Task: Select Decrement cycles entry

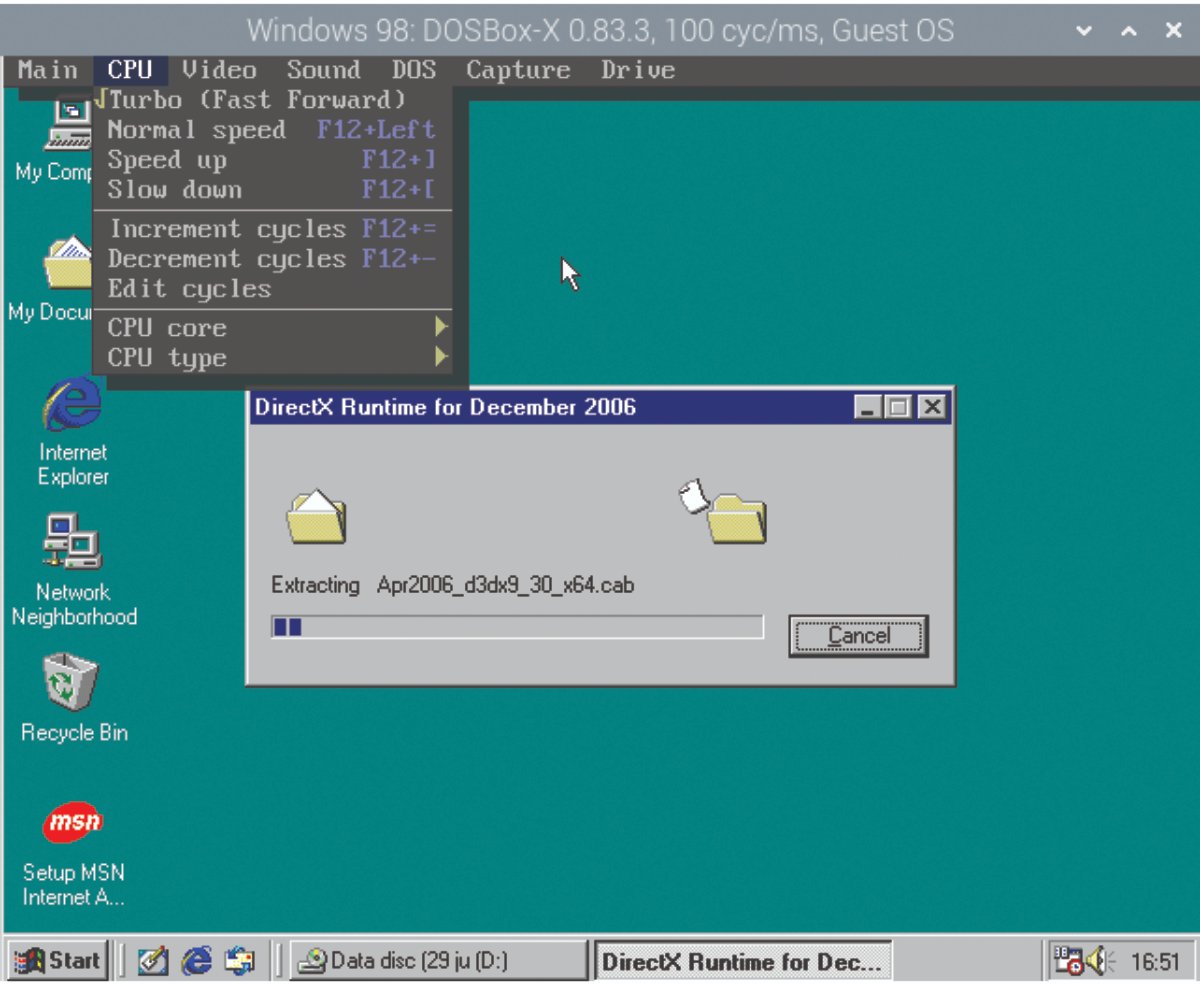Action: tap(272, 259)
